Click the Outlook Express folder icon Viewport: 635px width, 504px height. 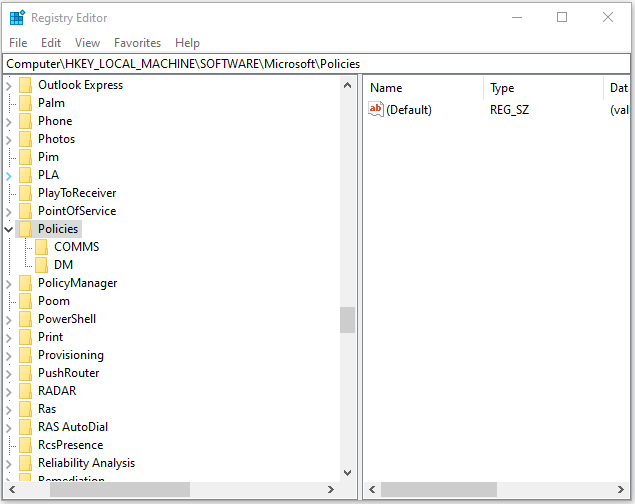(26, 85)
